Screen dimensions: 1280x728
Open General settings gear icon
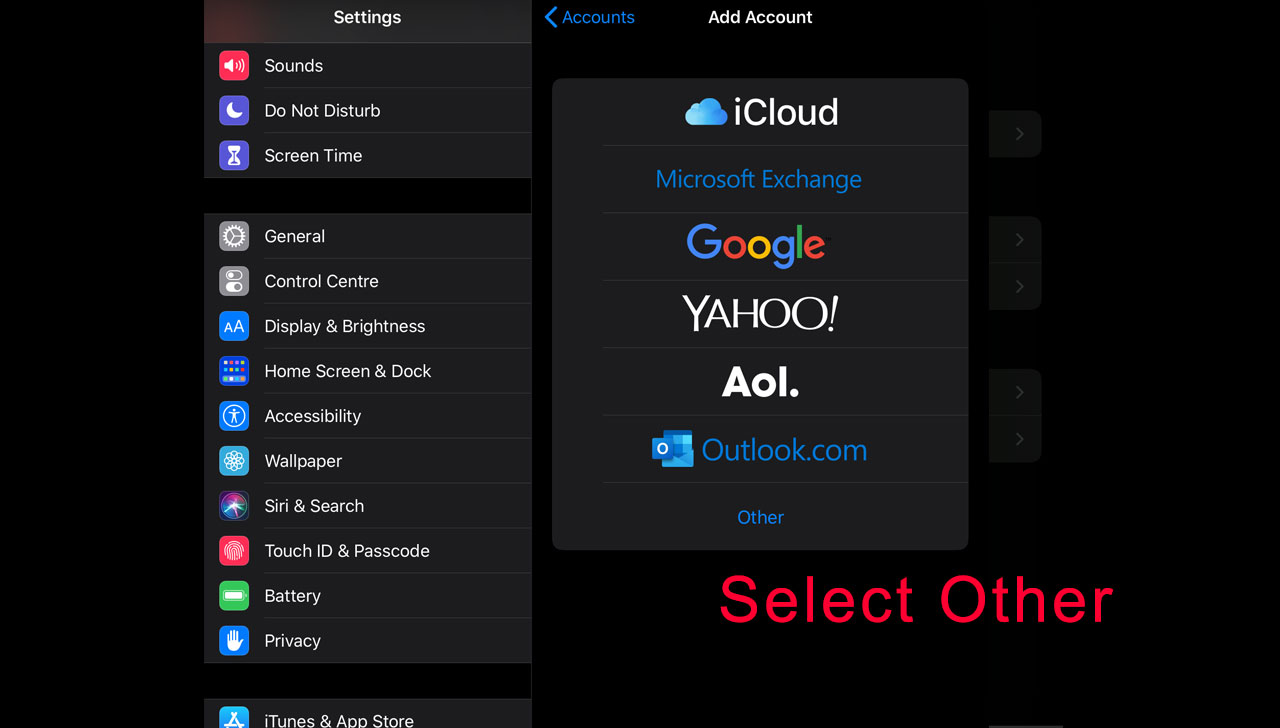(234, 236)
